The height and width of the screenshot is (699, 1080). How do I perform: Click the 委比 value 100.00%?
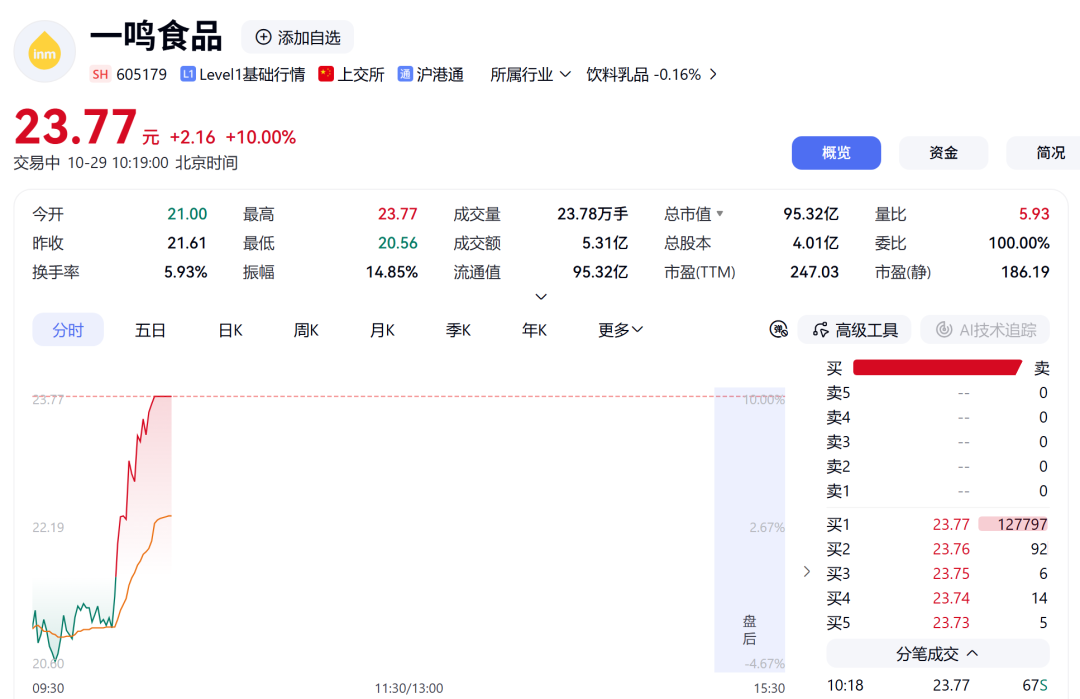pos(1019,243)
